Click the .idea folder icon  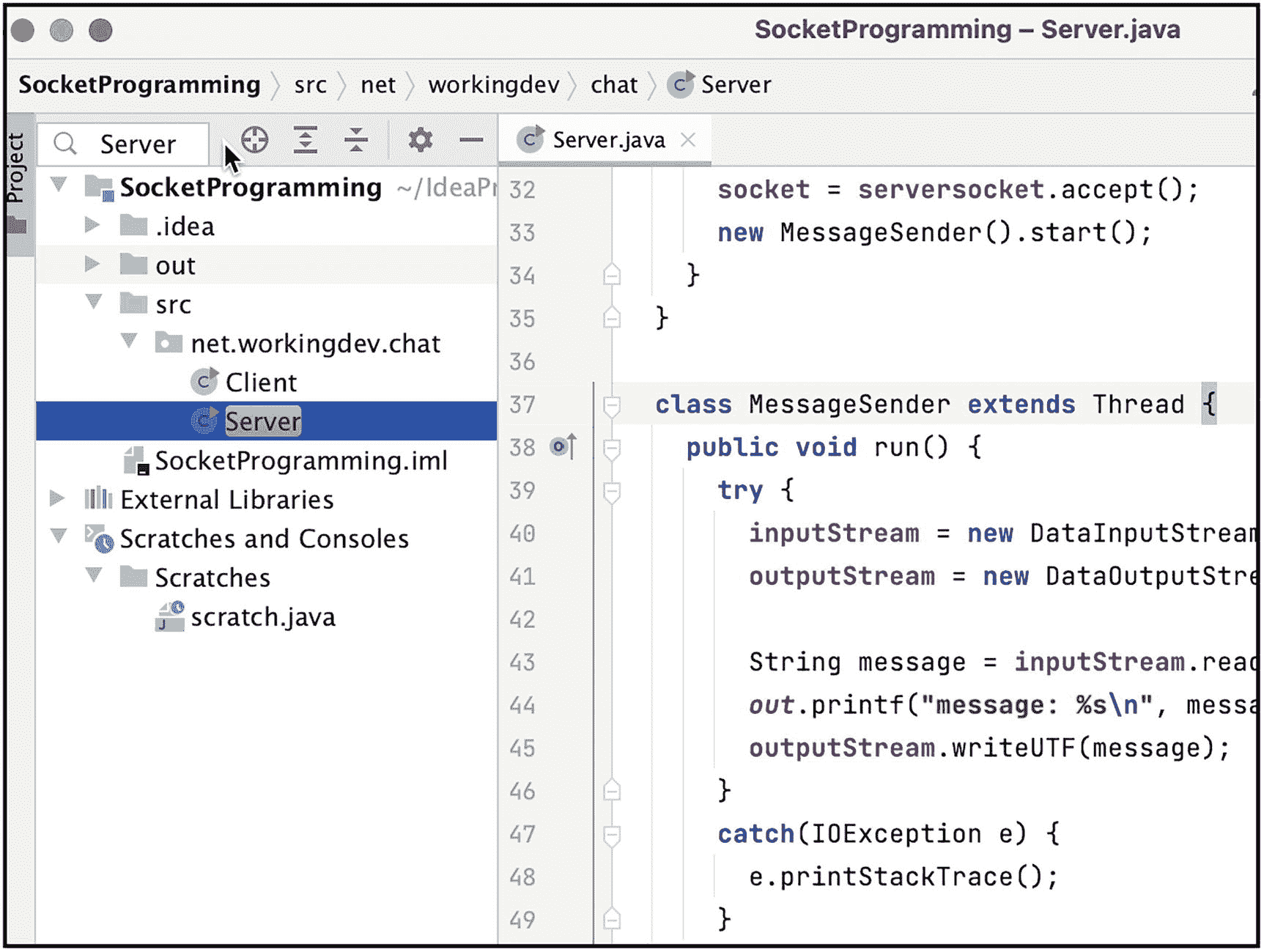click(133, 225)
